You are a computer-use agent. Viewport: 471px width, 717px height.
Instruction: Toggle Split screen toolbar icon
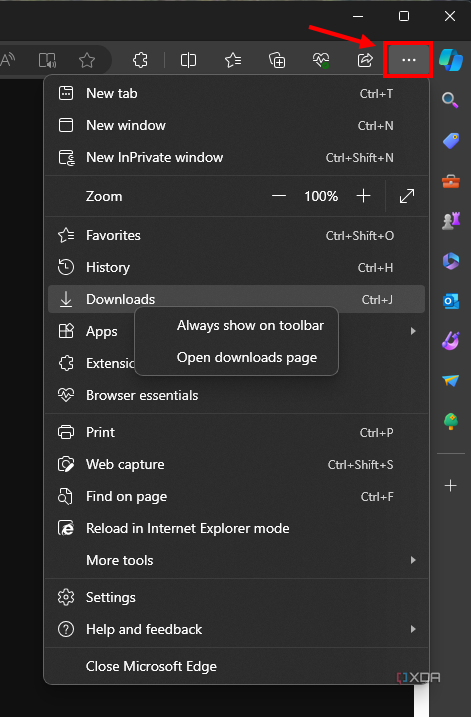pos(188,60)
